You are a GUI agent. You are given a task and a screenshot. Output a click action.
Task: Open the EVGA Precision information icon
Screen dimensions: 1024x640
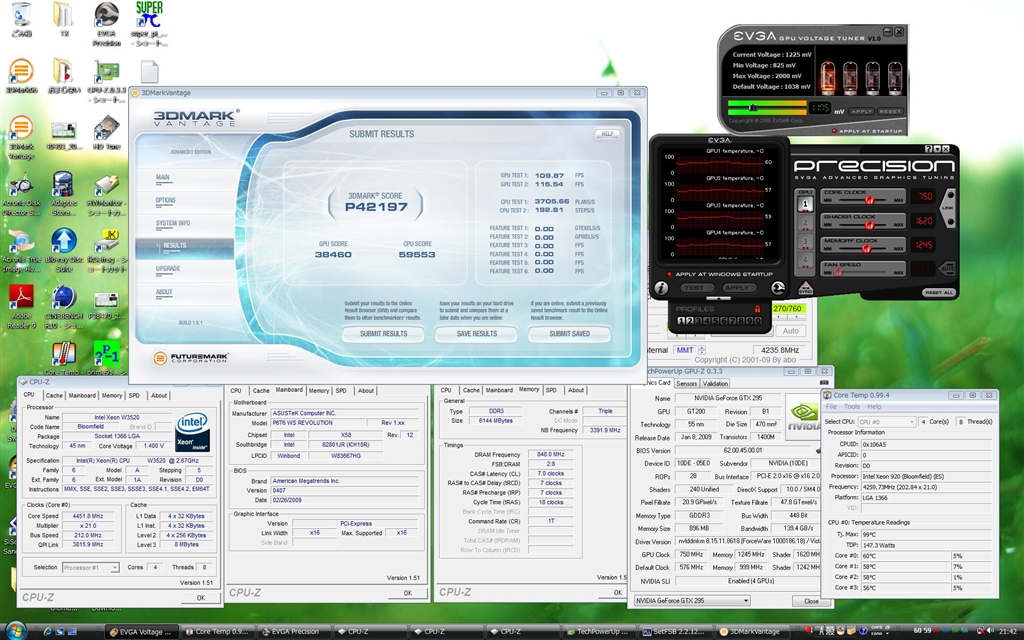661,288
